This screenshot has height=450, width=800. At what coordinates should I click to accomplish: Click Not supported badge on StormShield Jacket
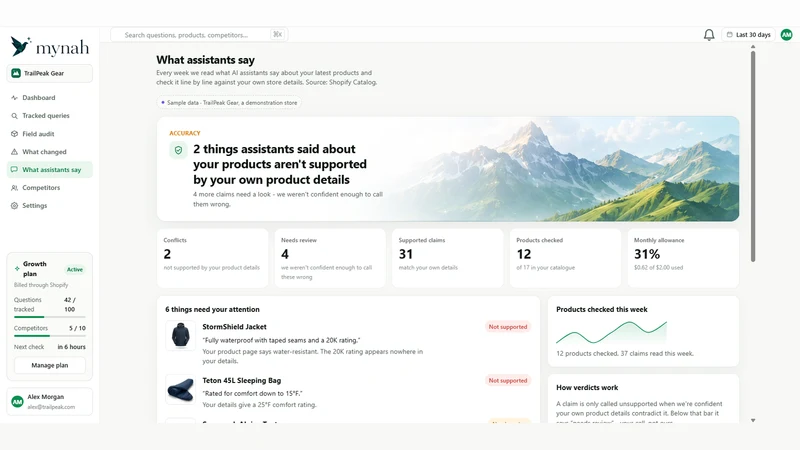pos(508,327)
